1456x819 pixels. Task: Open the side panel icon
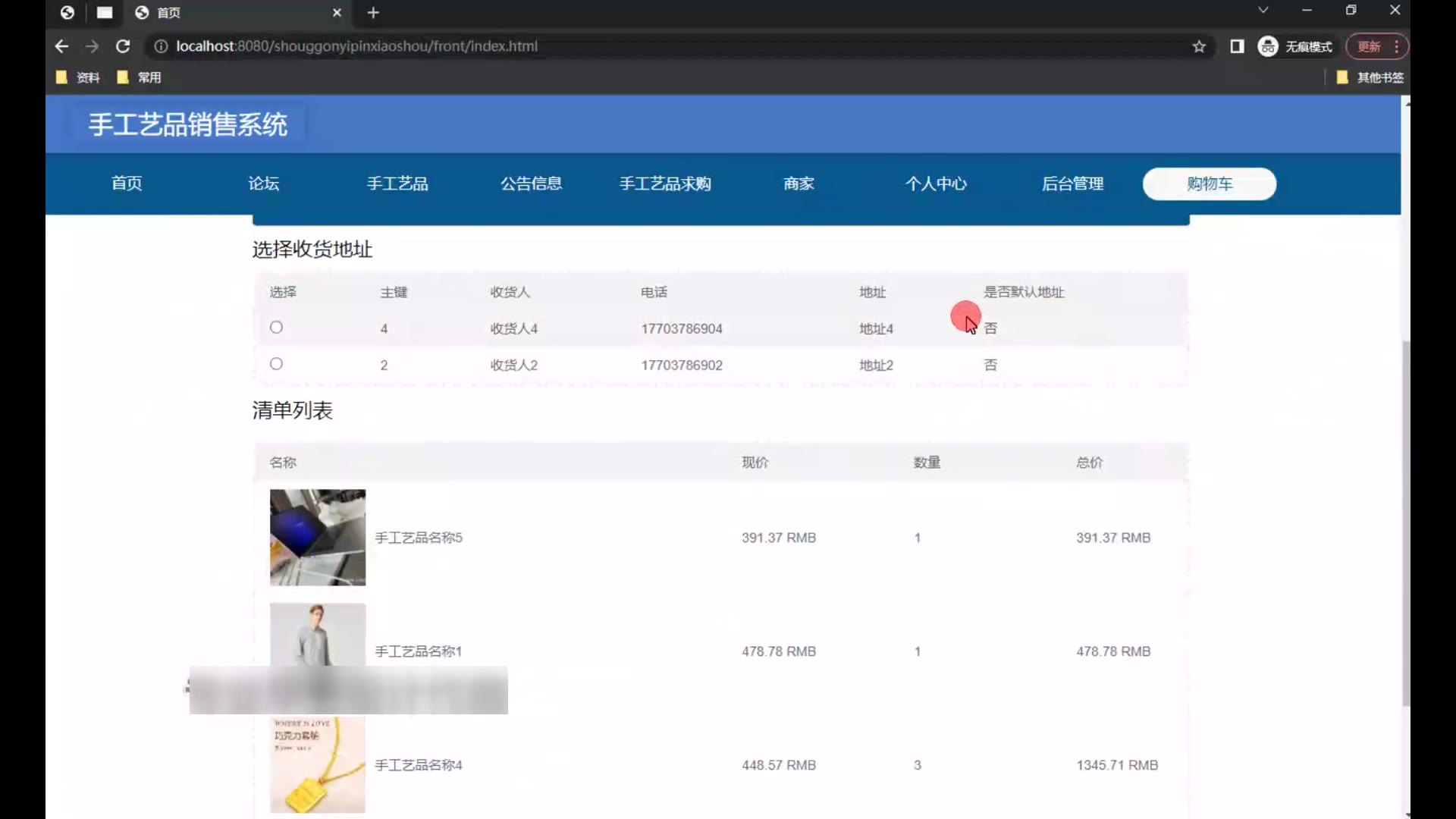coord(1237,46)
